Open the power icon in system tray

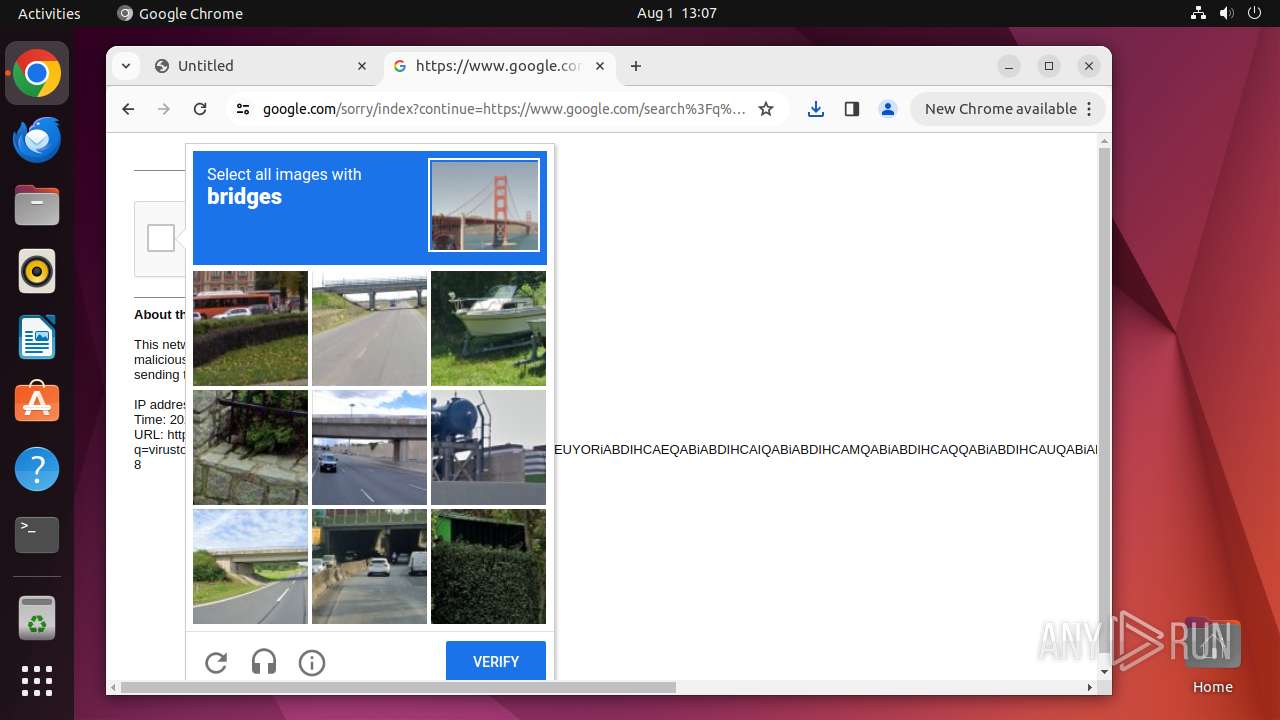[1255, 13]
